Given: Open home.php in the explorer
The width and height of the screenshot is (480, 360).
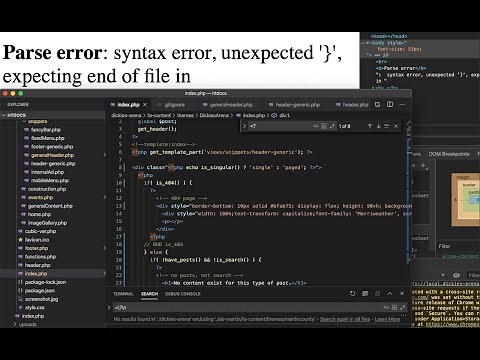Looking at the screenshot, I should coord(39,214).
